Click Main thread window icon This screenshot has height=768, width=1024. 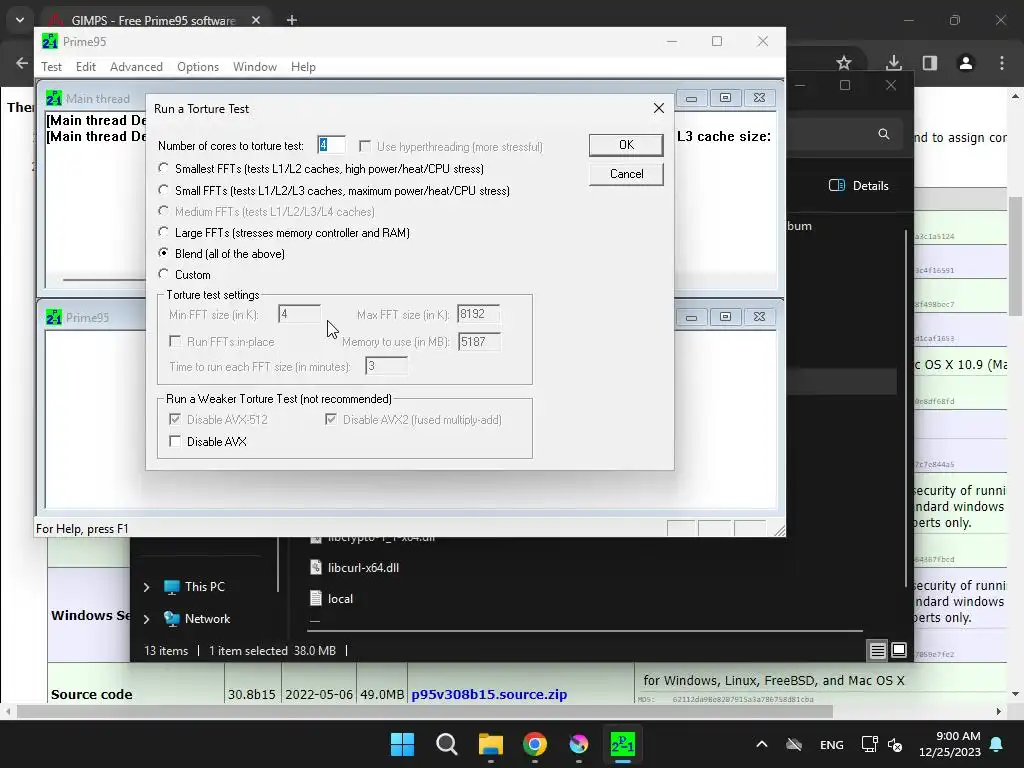[x=54, y=99]
